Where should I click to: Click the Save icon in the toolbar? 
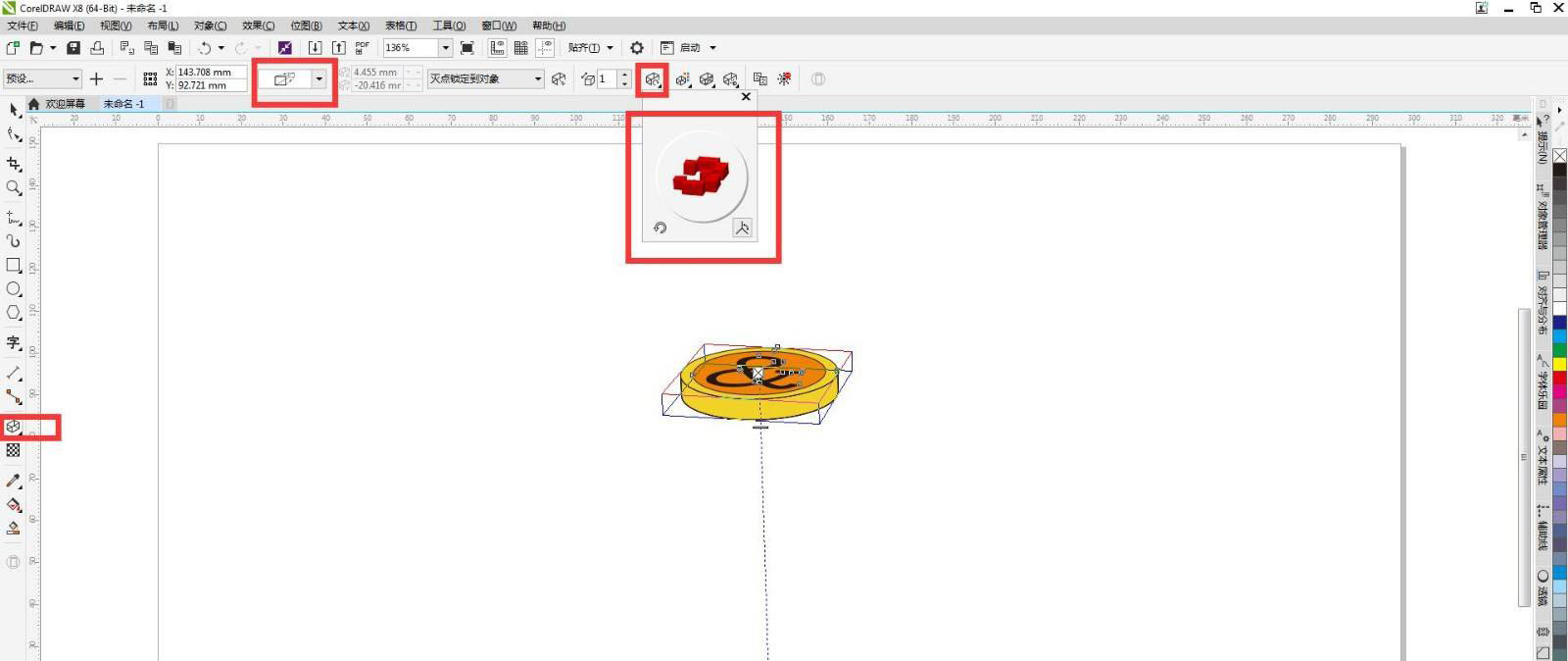[x=73, y=47]
